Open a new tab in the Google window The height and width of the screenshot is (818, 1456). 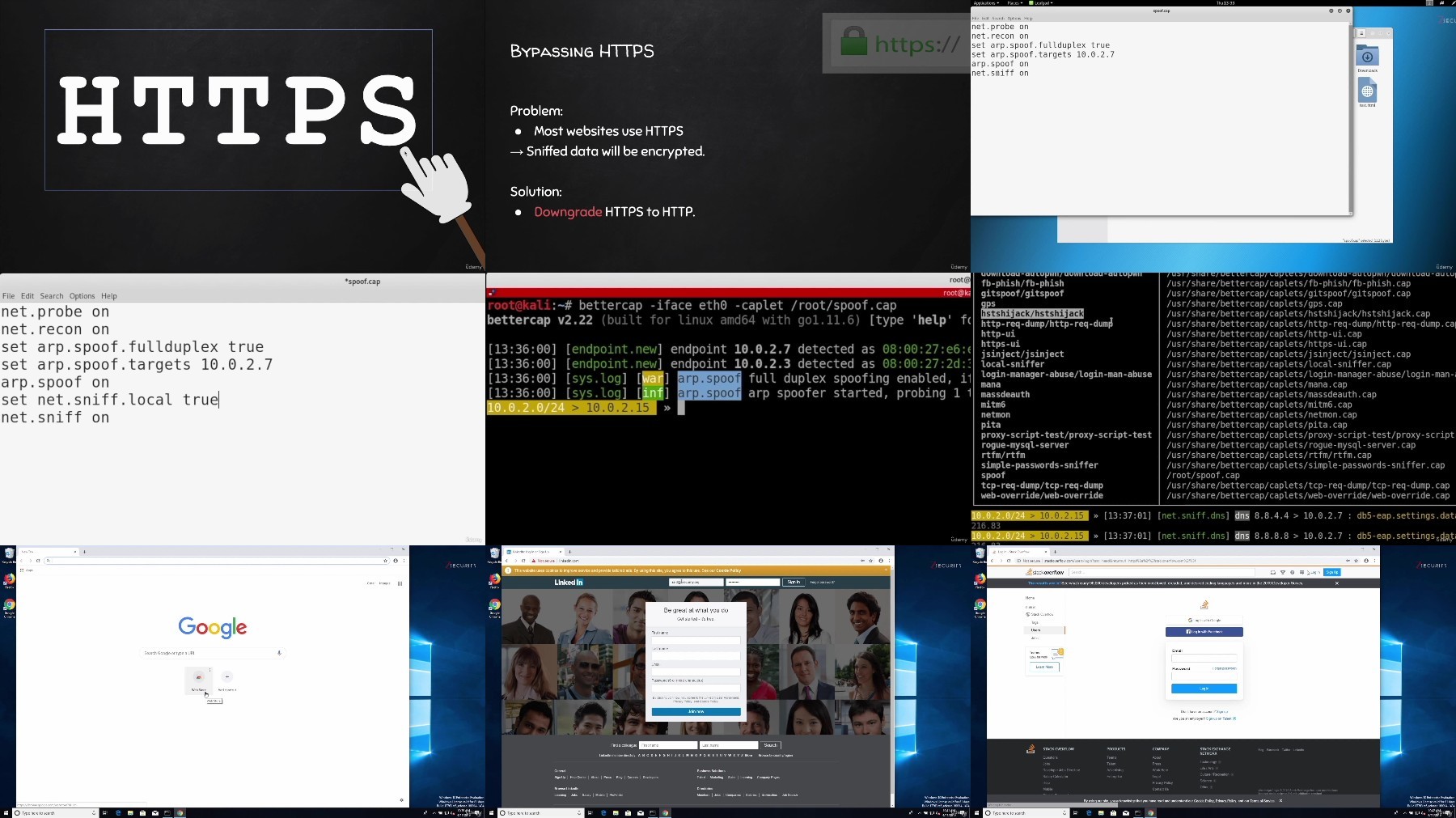[84, 552]
